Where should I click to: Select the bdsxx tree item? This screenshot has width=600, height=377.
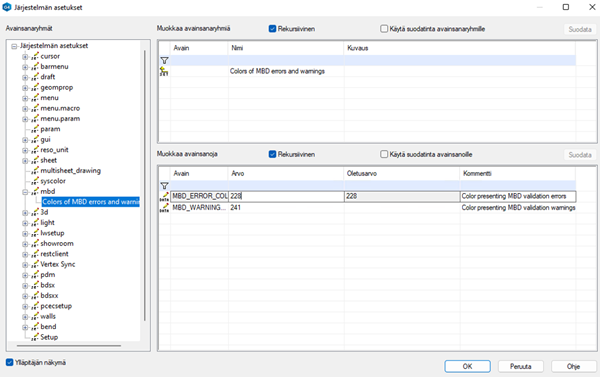point(49,295)
